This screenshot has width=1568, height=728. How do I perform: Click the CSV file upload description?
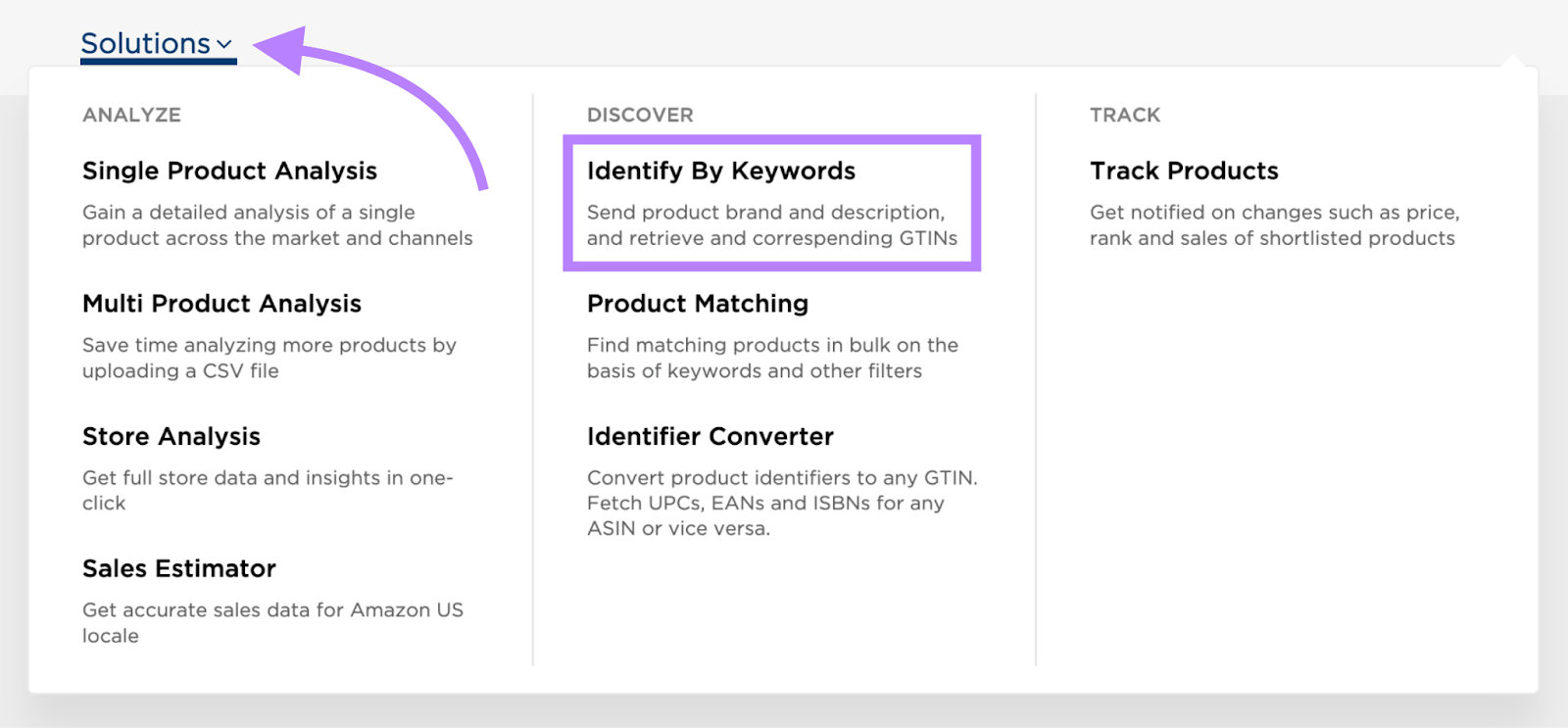coord(269,358)
